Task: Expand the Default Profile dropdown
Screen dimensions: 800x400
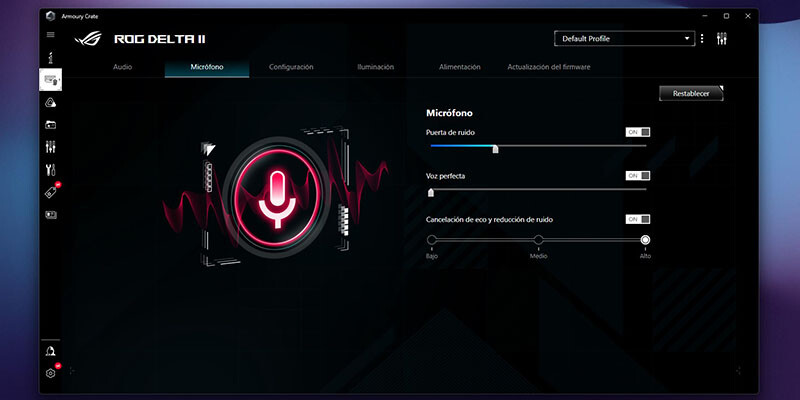Action: 624,39
